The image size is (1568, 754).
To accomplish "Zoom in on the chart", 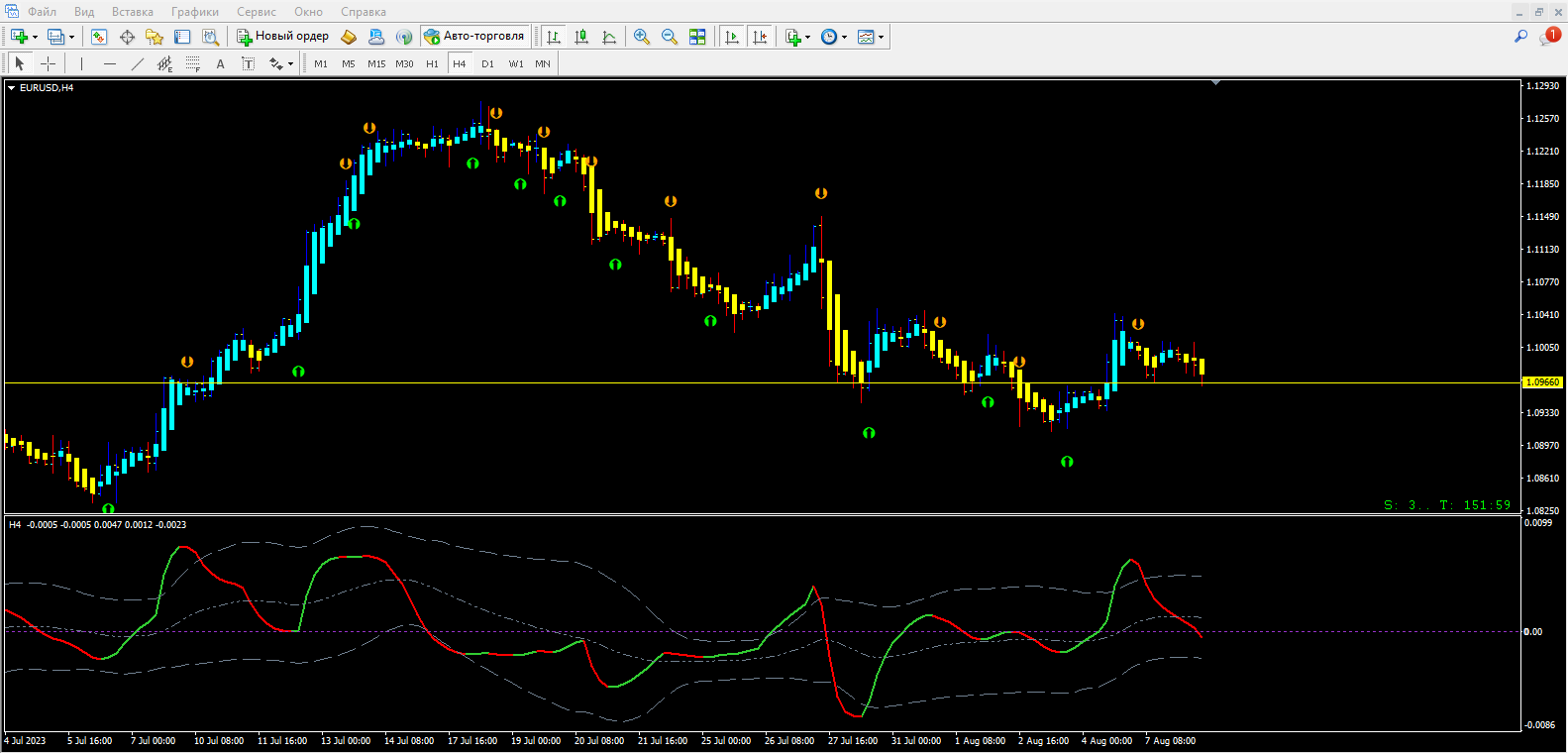I will [642, 37].
